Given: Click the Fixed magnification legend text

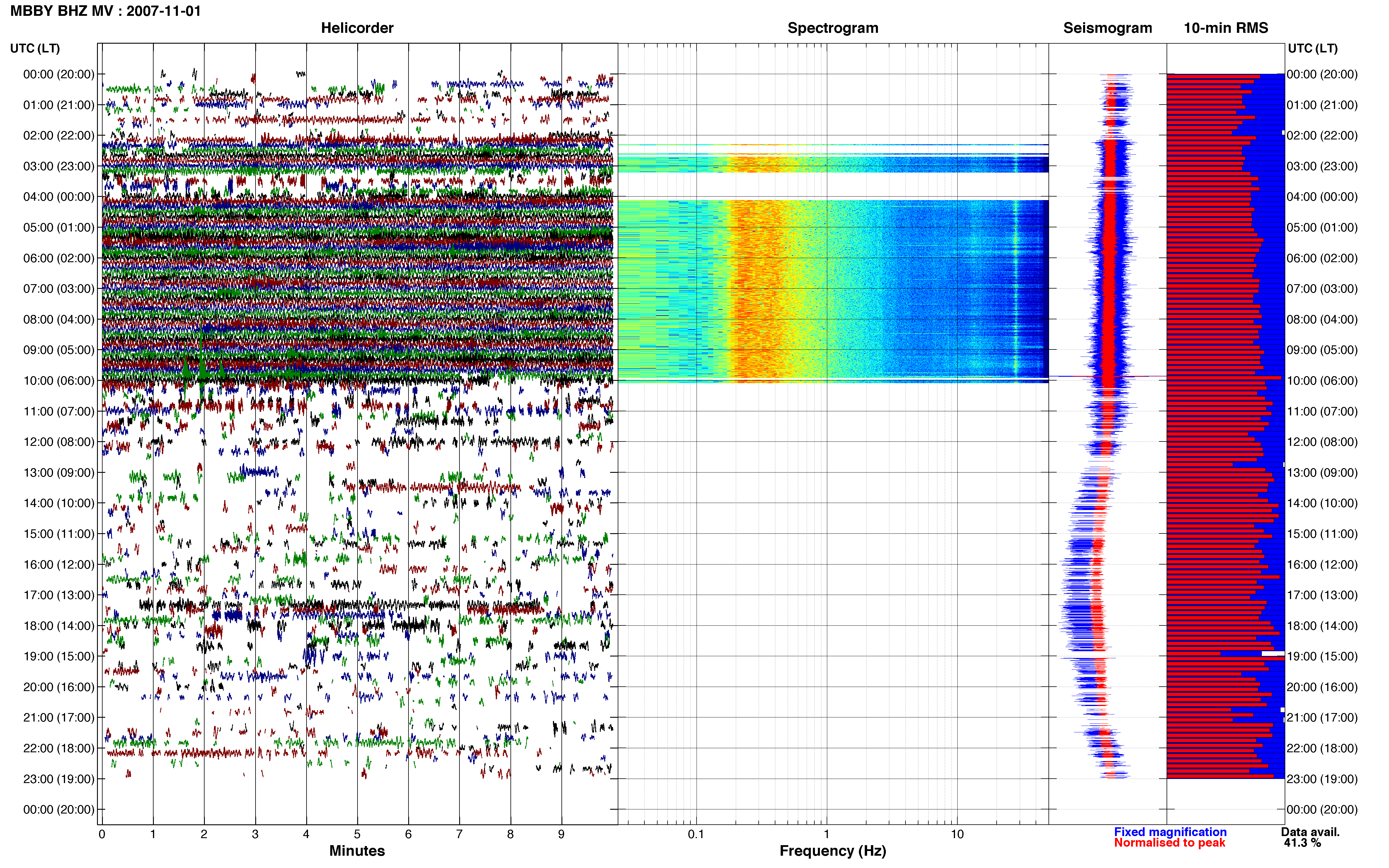Looking at the screenshot, I should pos(1170,832).
